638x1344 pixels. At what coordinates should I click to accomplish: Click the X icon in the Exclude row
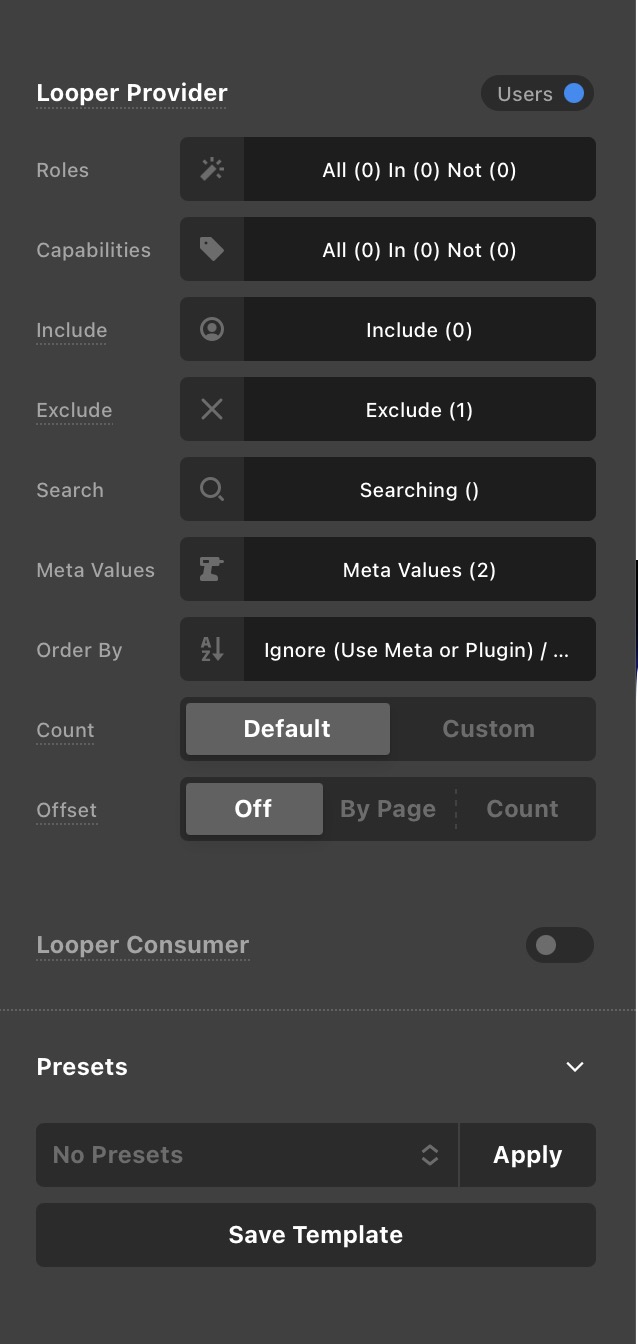tap(212, 409)
